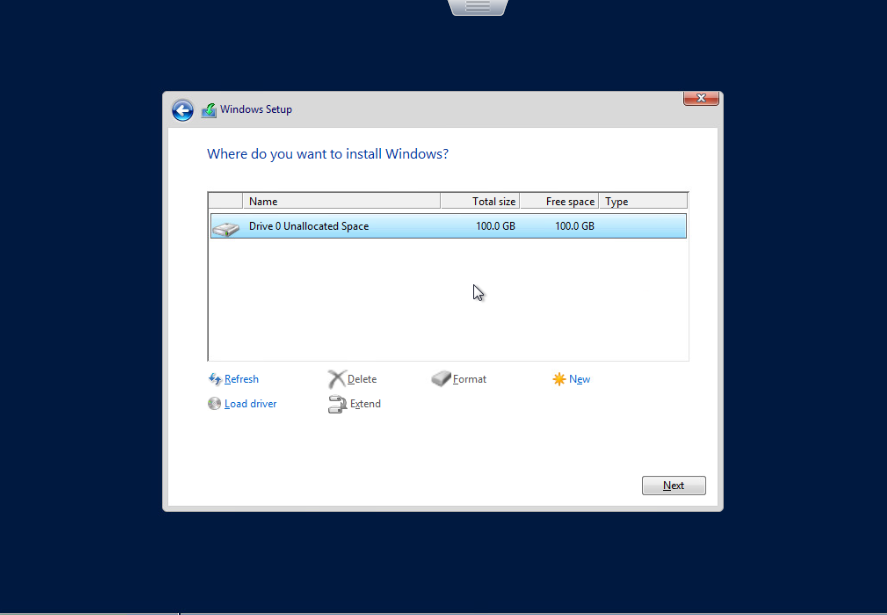Open Load driver link

point(250,403)
